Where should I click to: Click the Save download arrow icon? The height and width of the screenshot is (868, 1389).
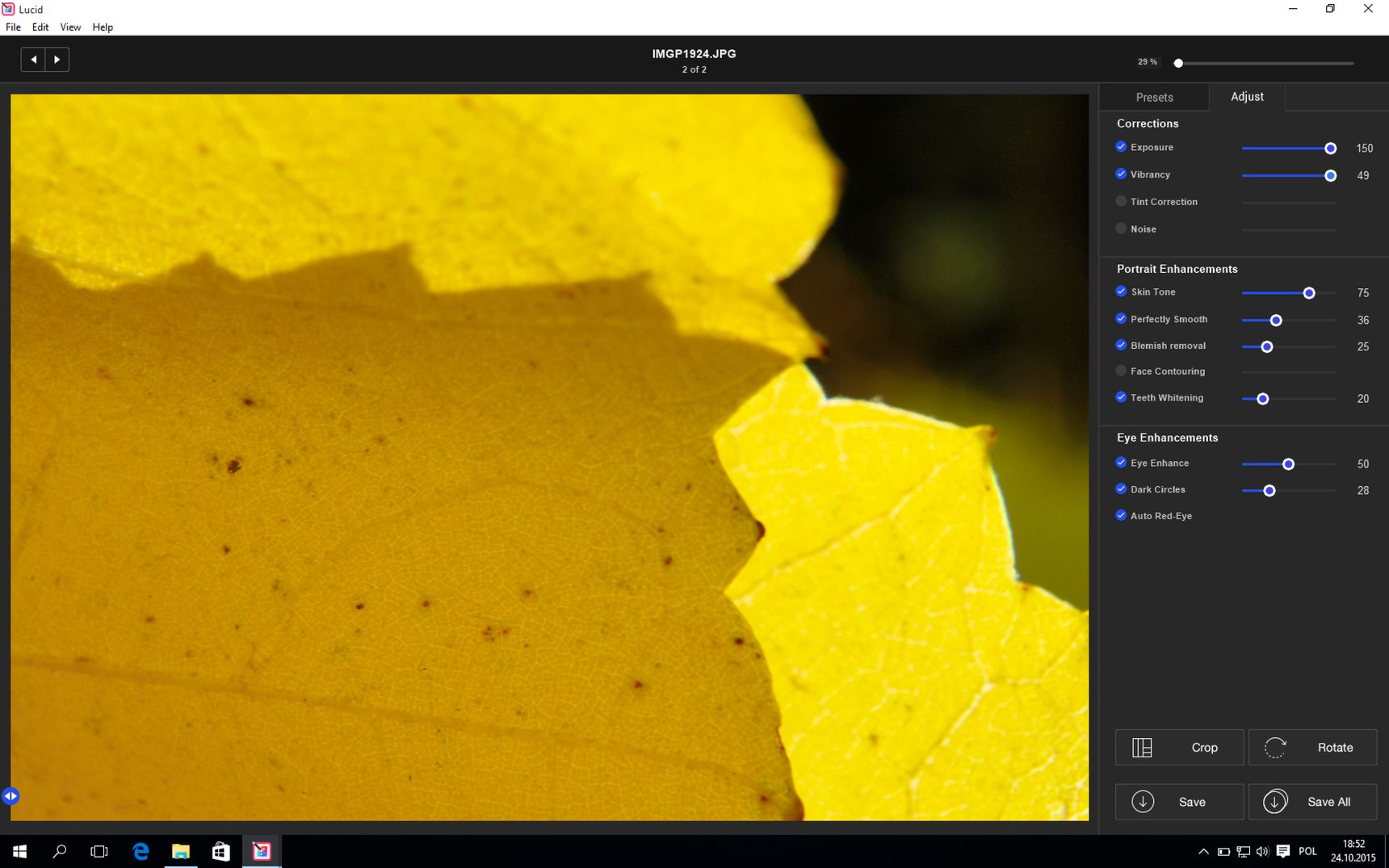pyautogui.click(x=1143, y=802)
